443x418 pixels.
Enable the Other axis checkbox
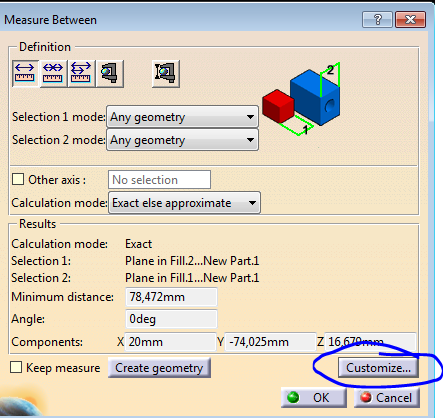pos(18,179)
